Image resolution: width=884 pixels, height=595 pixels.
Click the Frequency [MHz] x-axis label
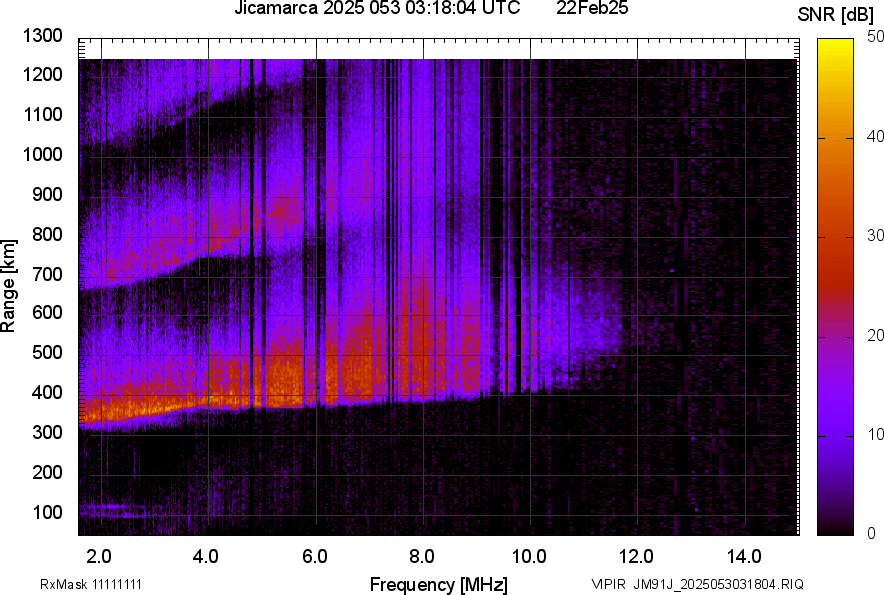point(438,584)
